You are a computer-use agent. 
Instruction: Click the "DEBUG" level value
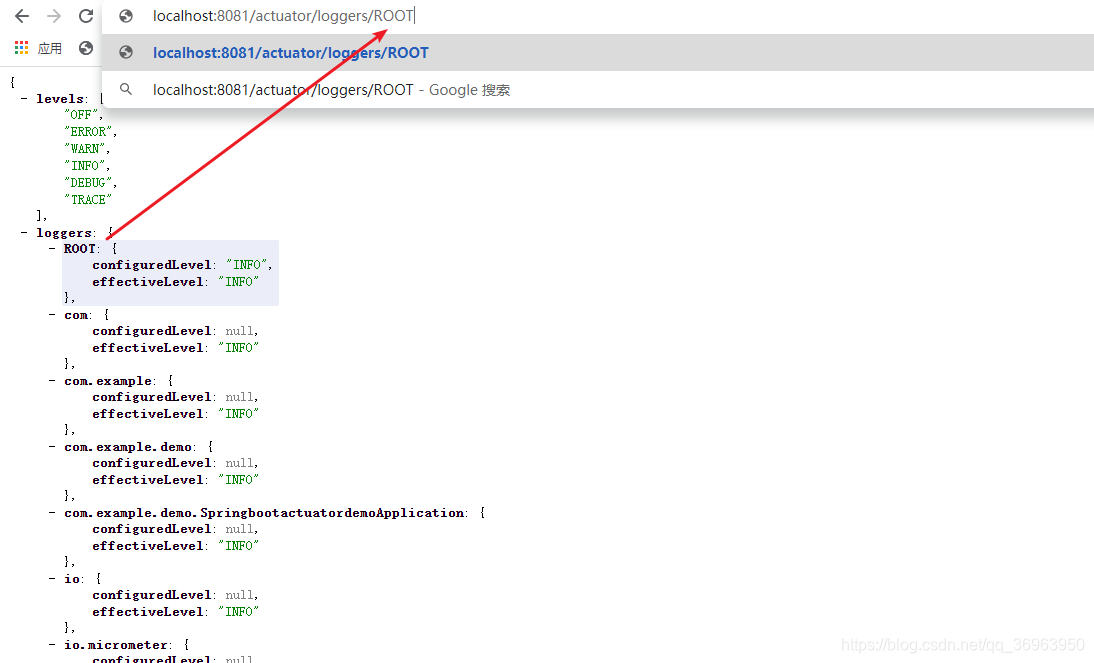pos(88,182)
